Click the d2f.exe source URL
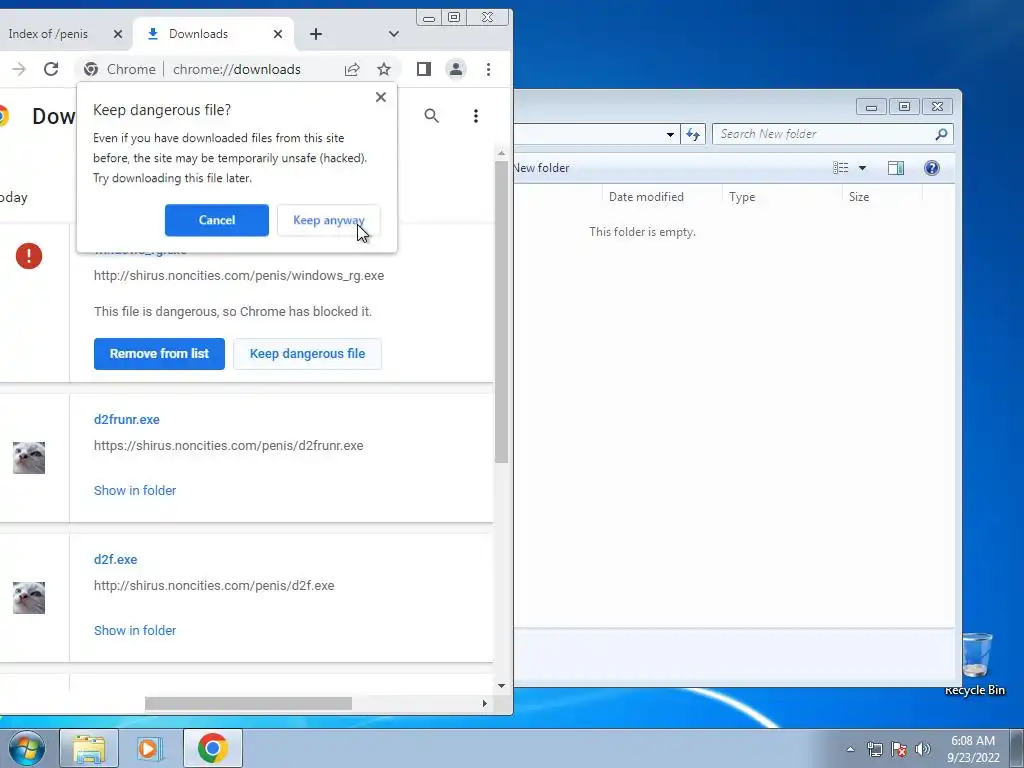The height and width of the screenshot is (768, 1024). tap(214, 586)
